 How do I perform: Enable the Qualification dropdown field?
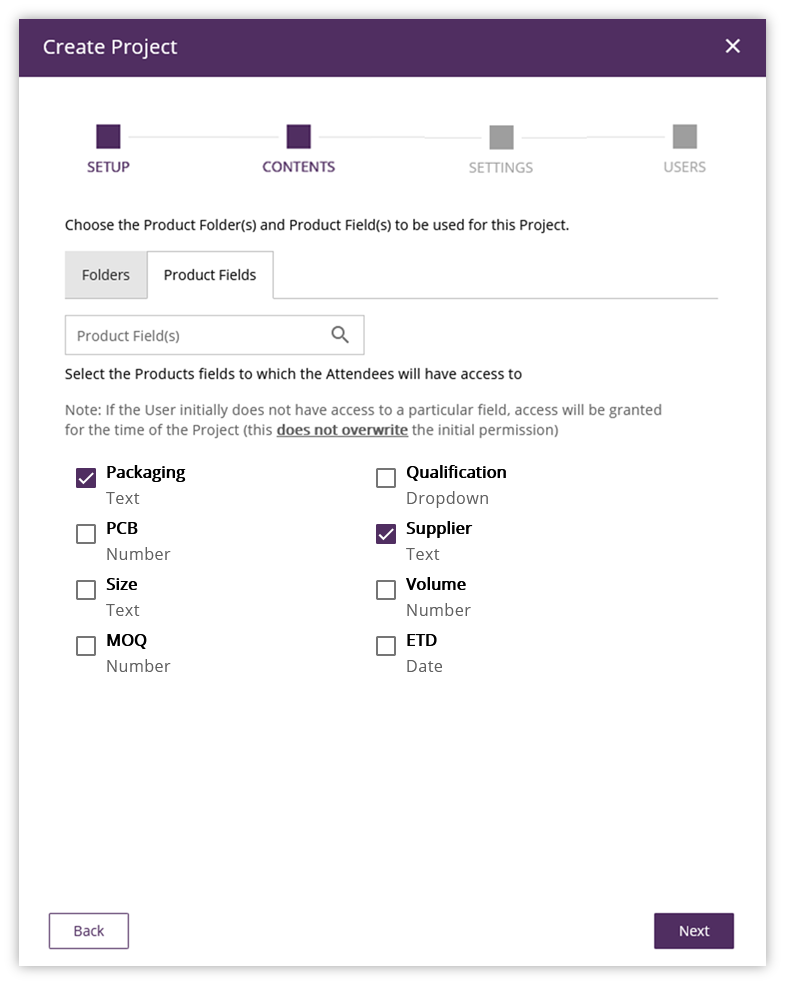(x=386, y=478)
